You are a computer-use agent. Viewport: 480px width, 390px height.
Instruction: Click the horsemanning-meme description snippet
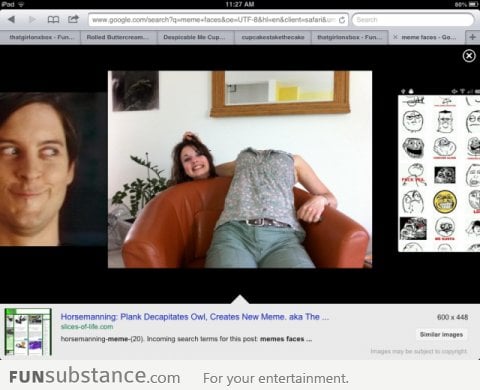tap(186, 339)
